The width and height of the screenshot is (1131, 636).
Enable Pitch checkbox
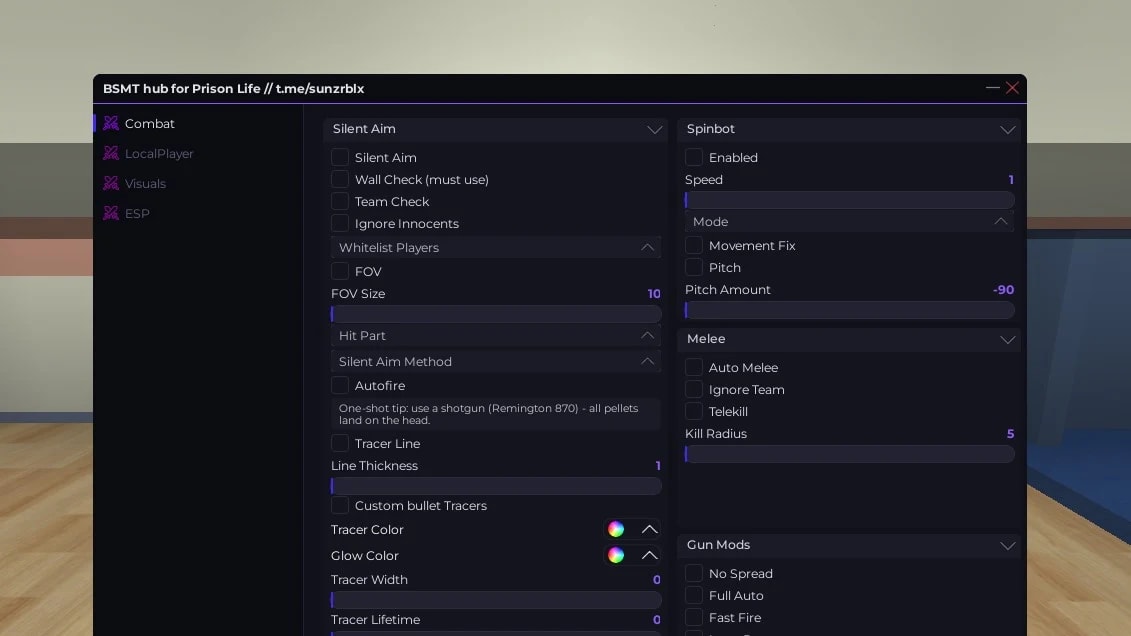pos(694,268)
